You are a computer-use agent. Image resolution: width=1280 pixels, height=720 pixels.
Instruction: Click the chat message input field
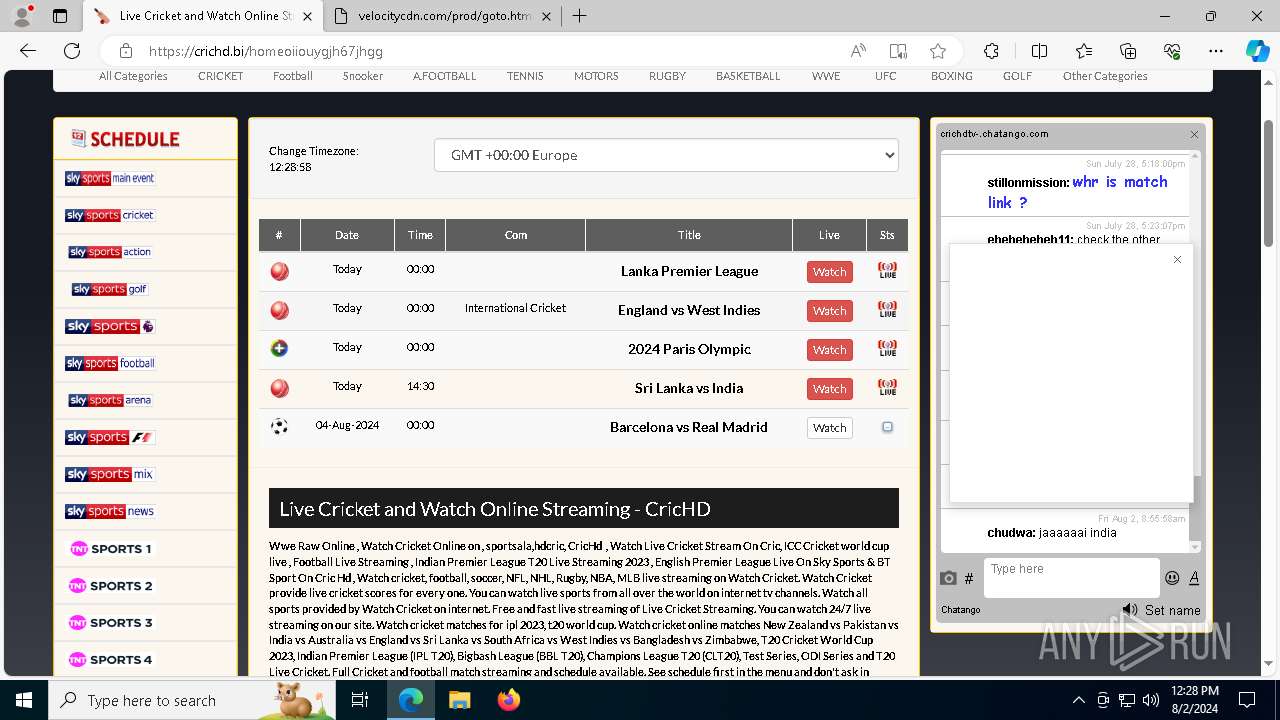coord(1071,577)
